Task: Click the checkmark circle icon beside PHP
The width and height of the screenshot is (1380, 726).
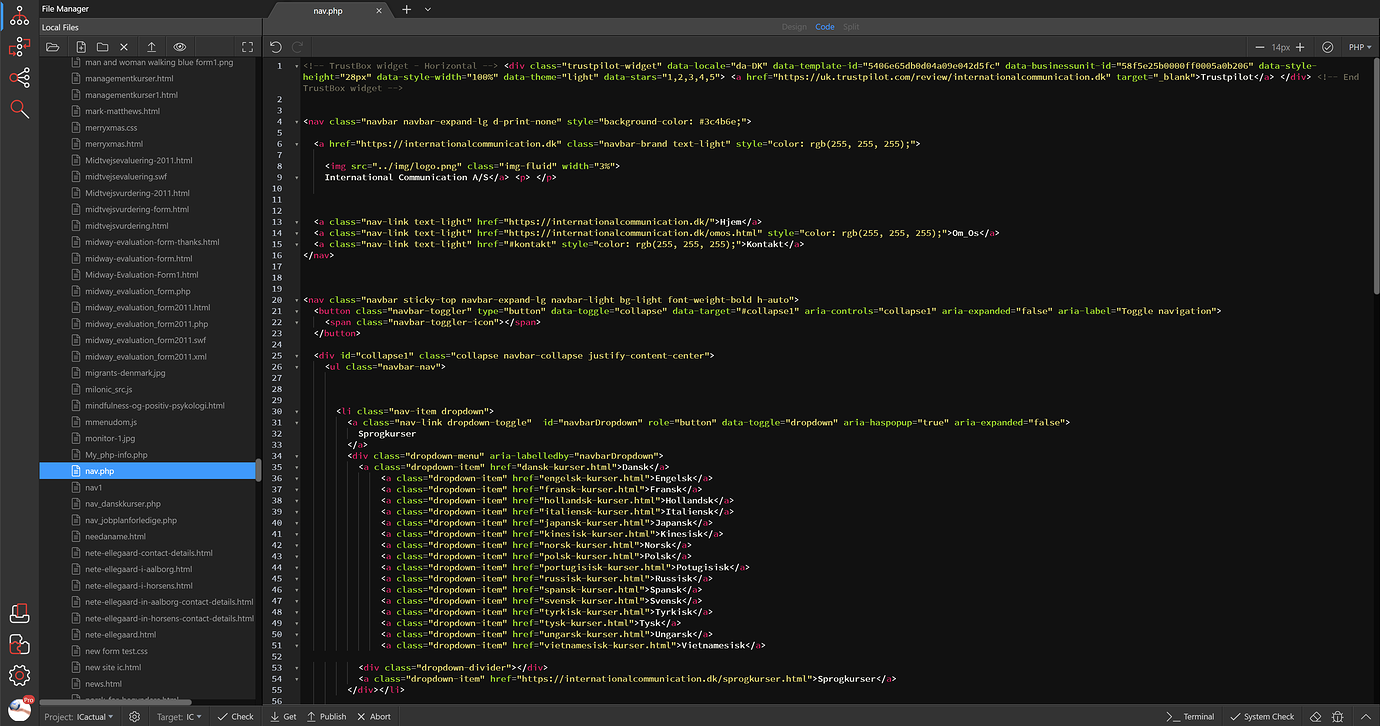Action: [x=1327, y=47]
